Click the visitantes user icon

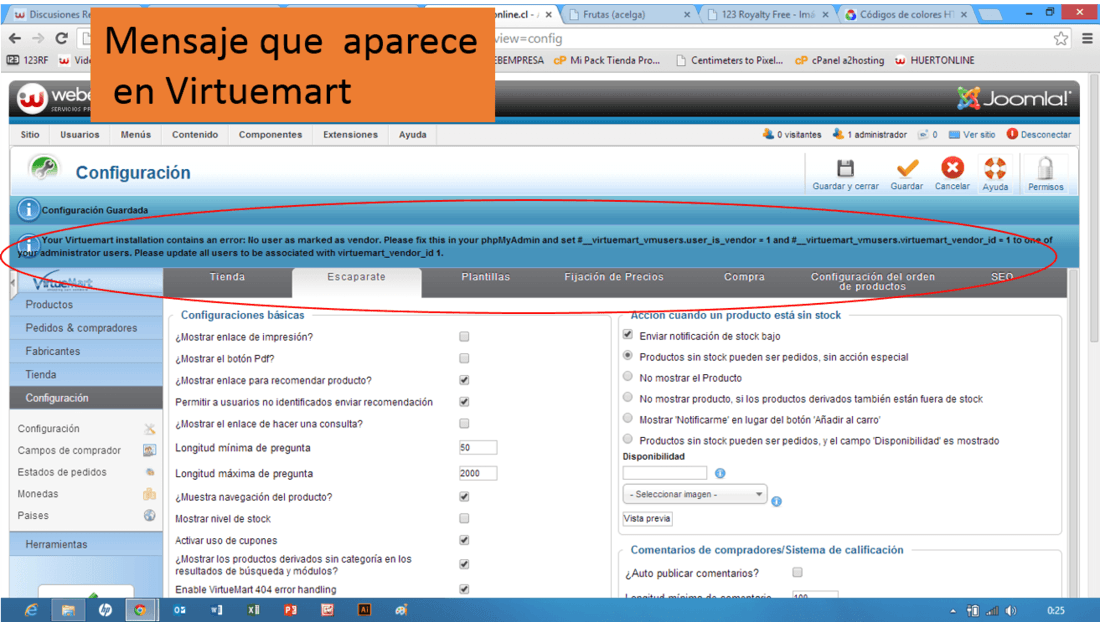[768, 134]
